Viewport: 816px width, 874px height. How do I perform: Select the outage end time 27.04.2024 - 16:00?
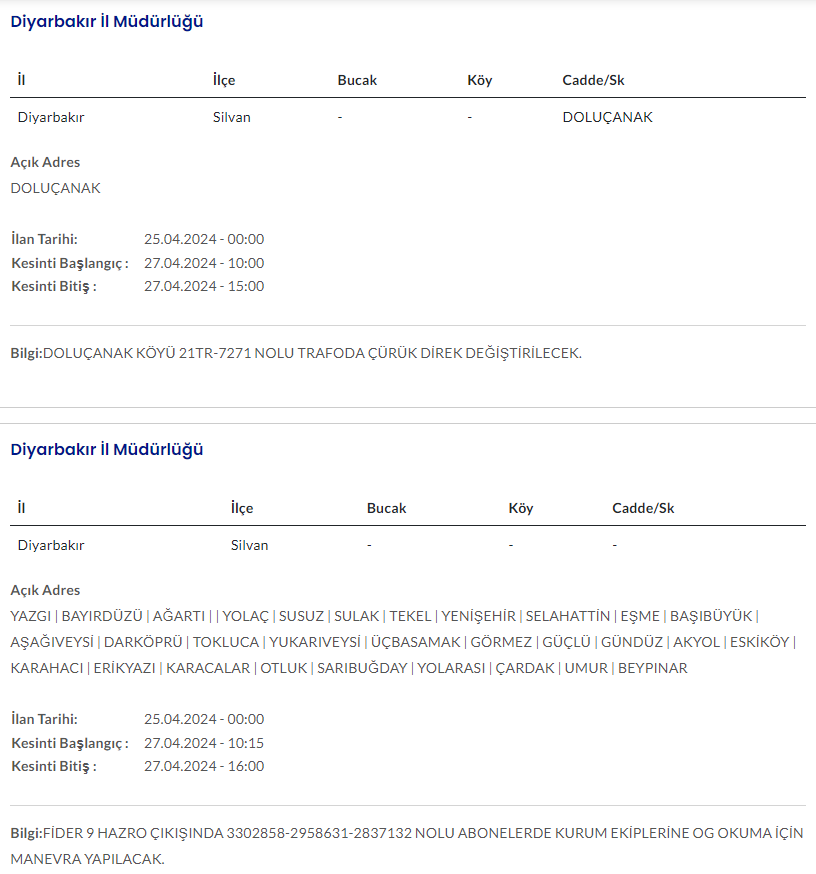(204, 766)
